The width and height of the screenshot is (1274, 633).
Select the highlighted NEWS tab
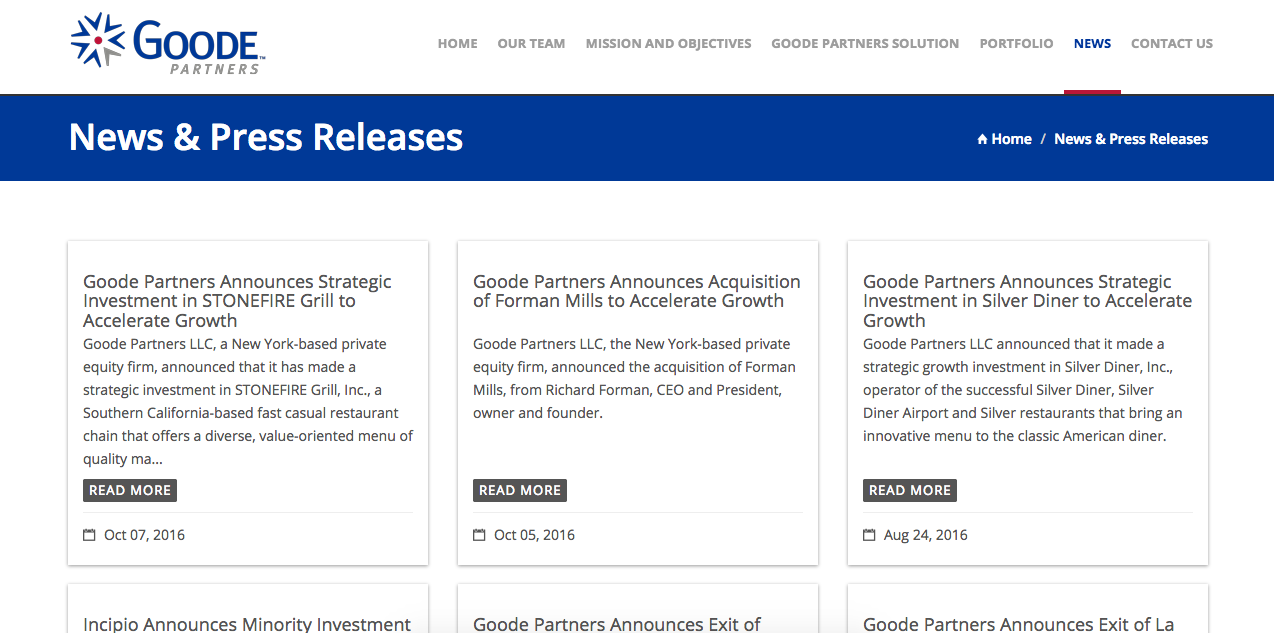pyautogui.click(x=1092, y=43)
